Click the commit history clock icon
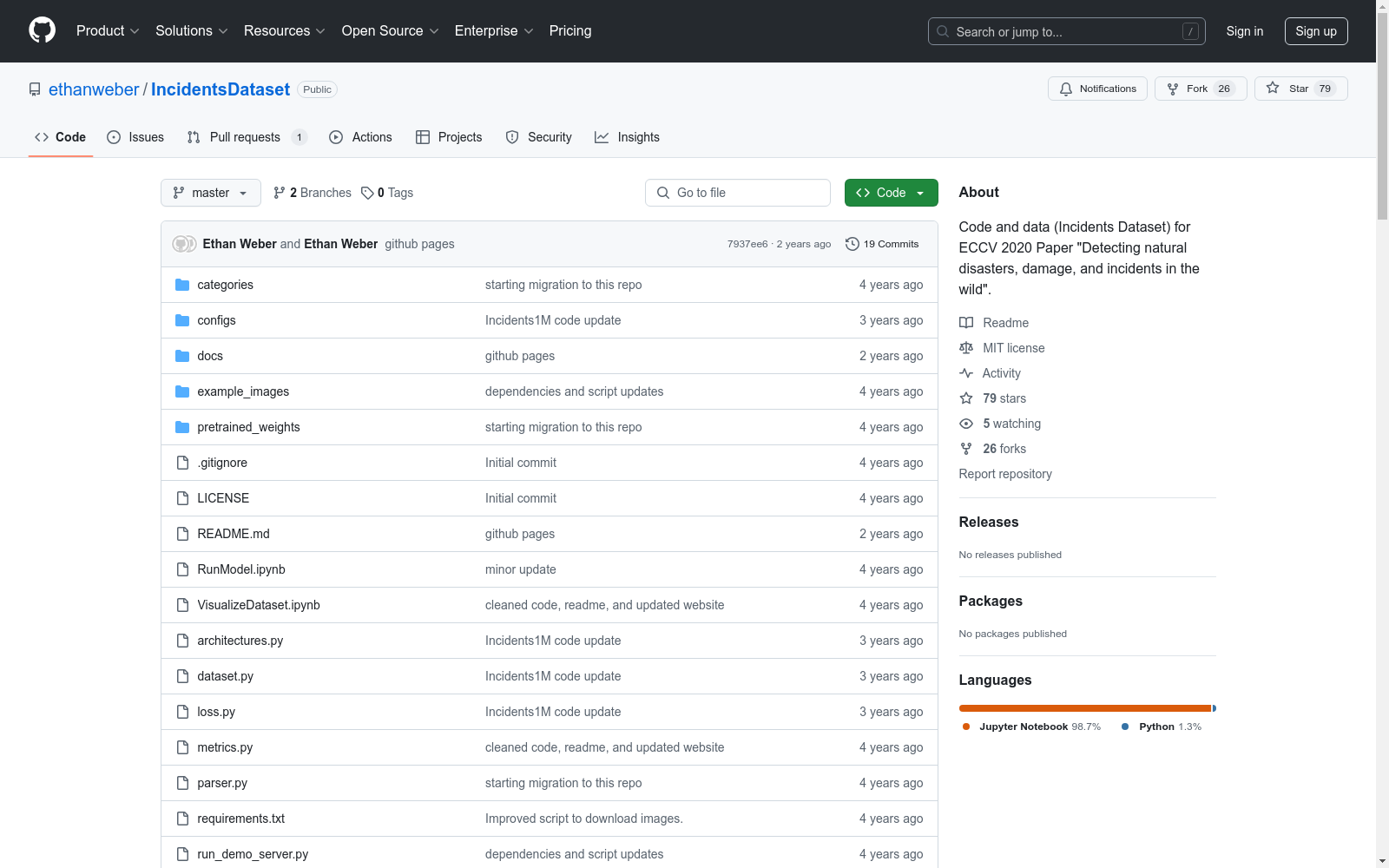This screenshot has height=868, width=1389. point(852,244)
